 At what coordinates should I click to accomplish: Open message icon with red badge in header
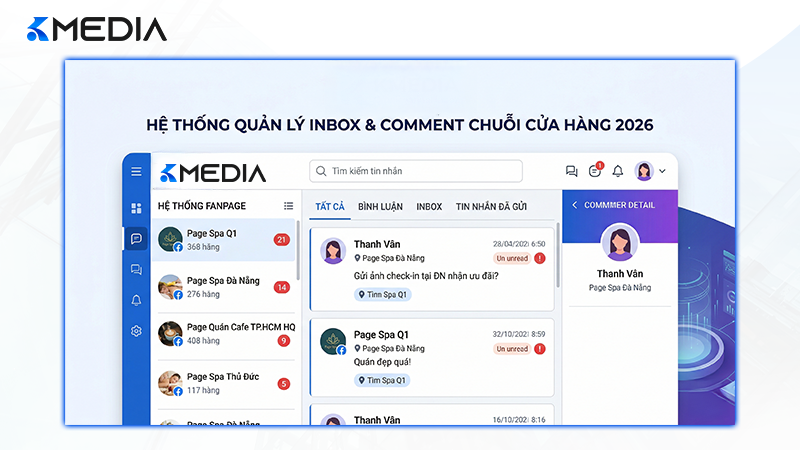(595, 170)
